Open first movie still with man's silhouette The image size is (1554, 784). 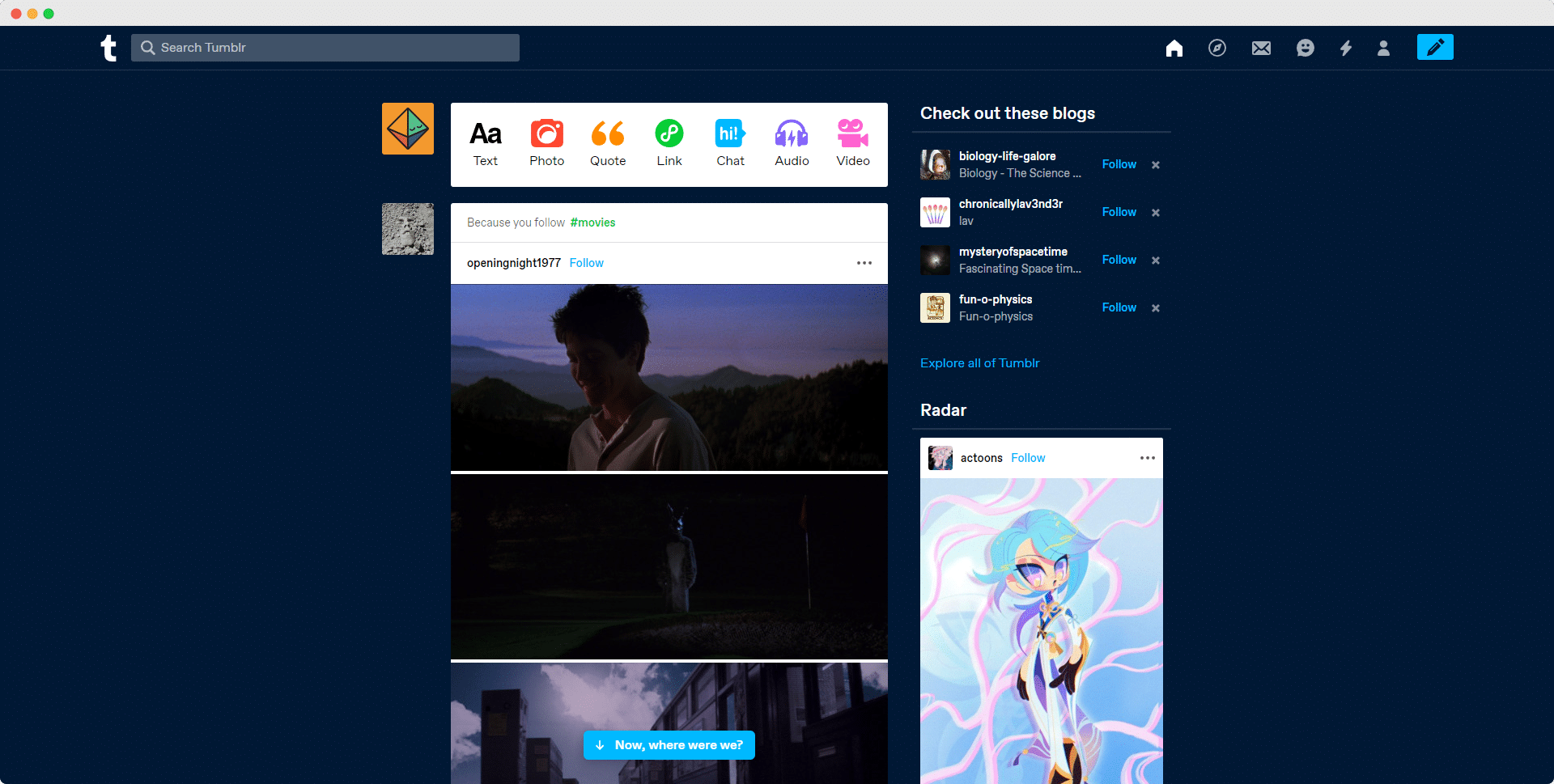pos(669,377)
